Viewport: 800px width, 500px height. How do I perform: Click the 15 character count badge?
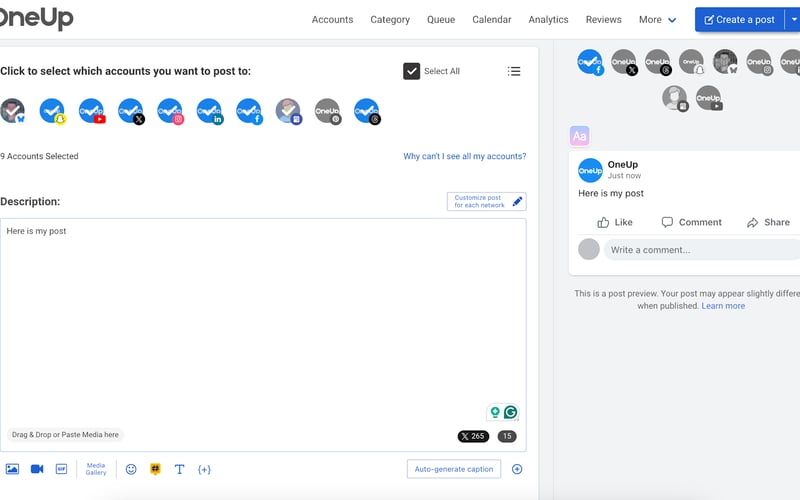507,436
